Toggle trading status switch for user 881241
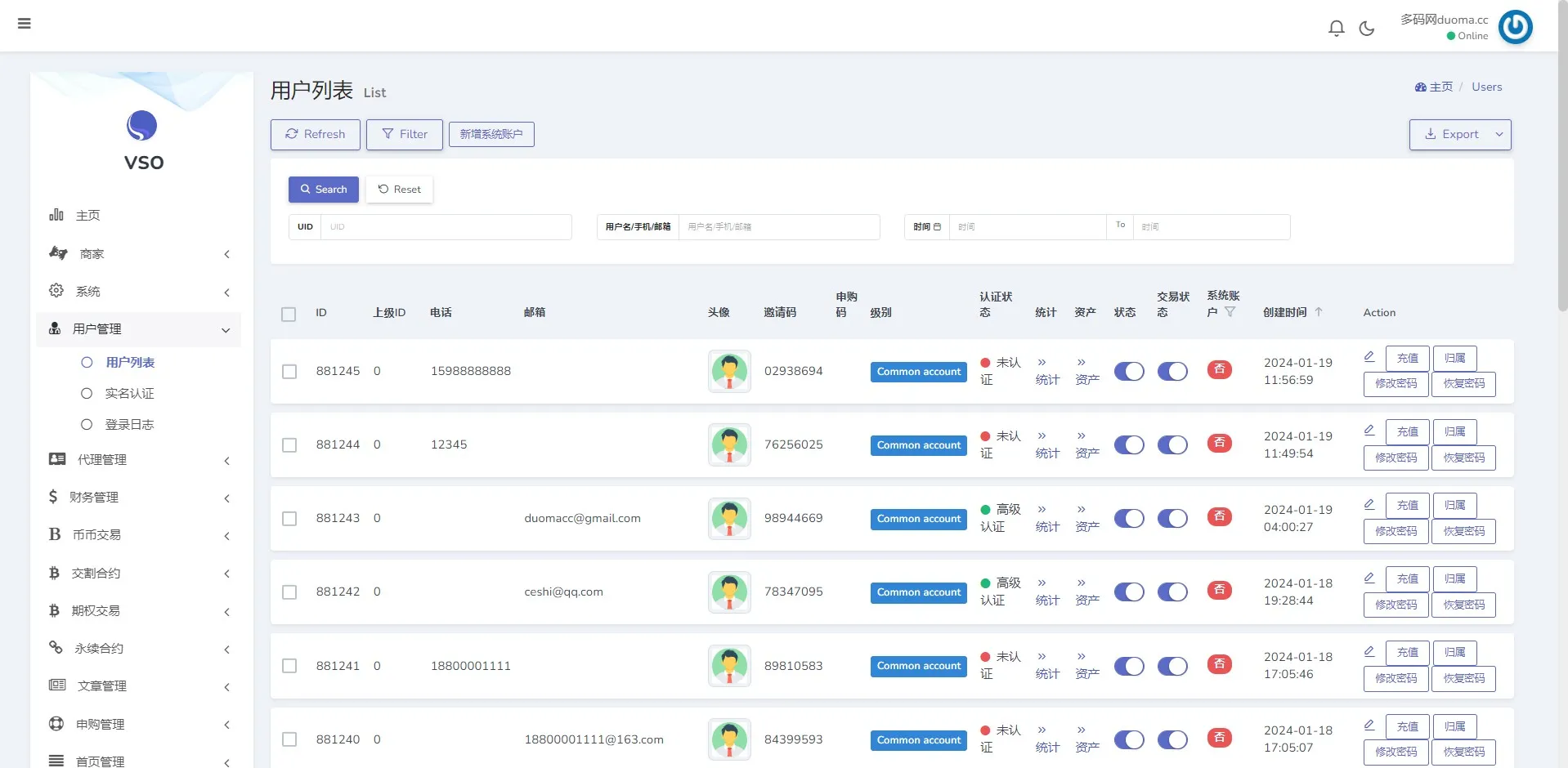 (1172, 667)
